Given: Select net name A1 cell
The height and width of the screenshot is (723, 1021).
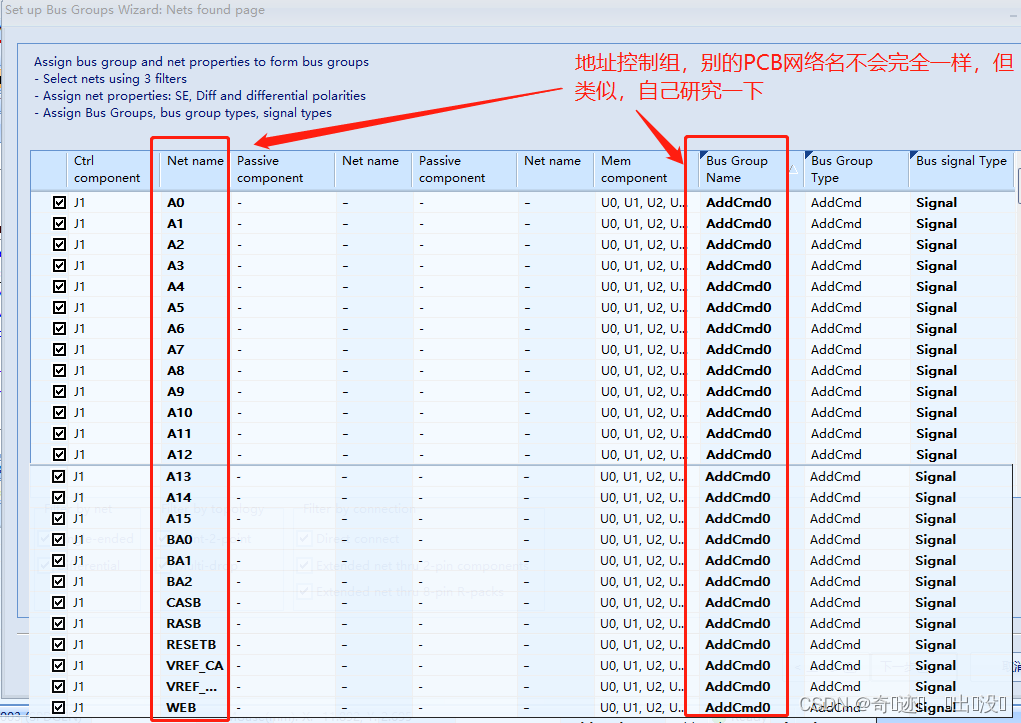Looking at the screenshot, I should pos(175,224).
